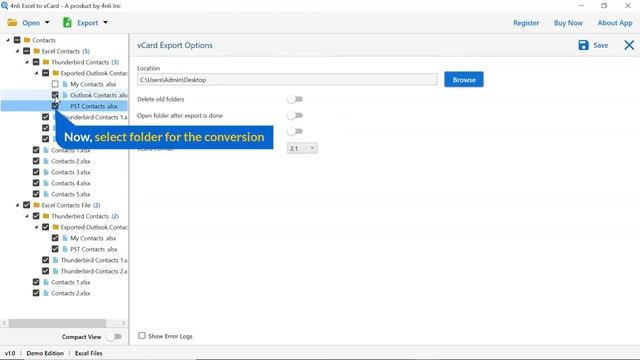The height and width of the screenshot is (360, 640).
Task: Toggle the Thunderbird Contacts (3) checkbox
Action: (x=36, y=62)
